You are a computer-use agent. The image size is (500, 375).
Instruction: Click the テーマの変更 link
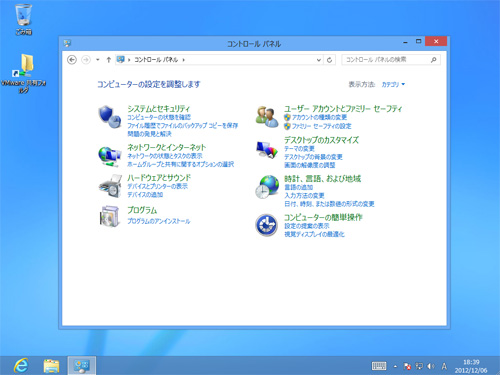point(299,149)
